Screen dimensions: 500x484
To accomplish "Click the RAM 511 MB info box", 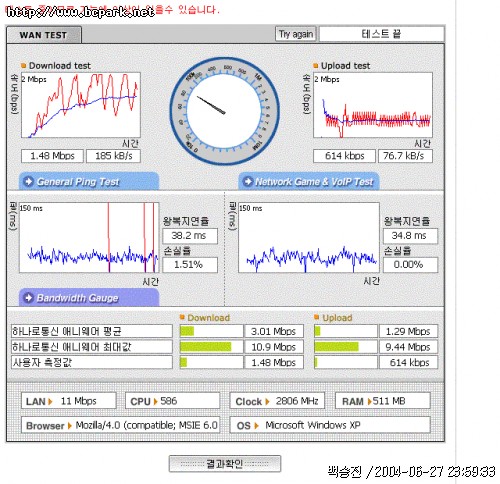I will 383,401.
